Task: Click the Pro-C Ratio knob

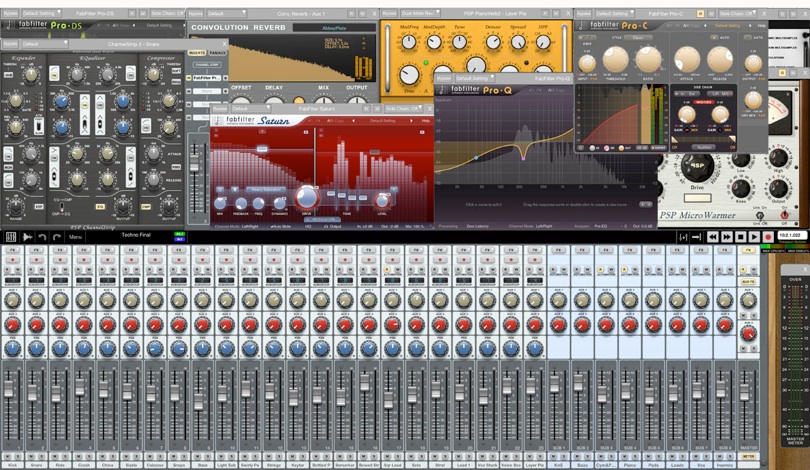Action: pyautogui.click(x=648, y=60)
